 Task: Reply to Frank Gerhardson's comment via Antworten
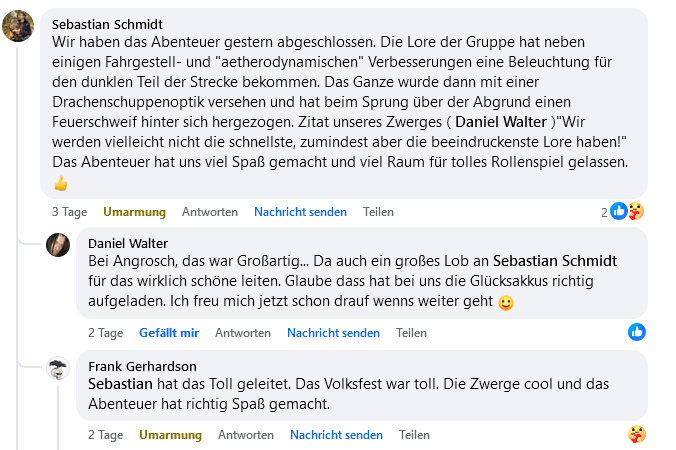(x=246, y=435)
